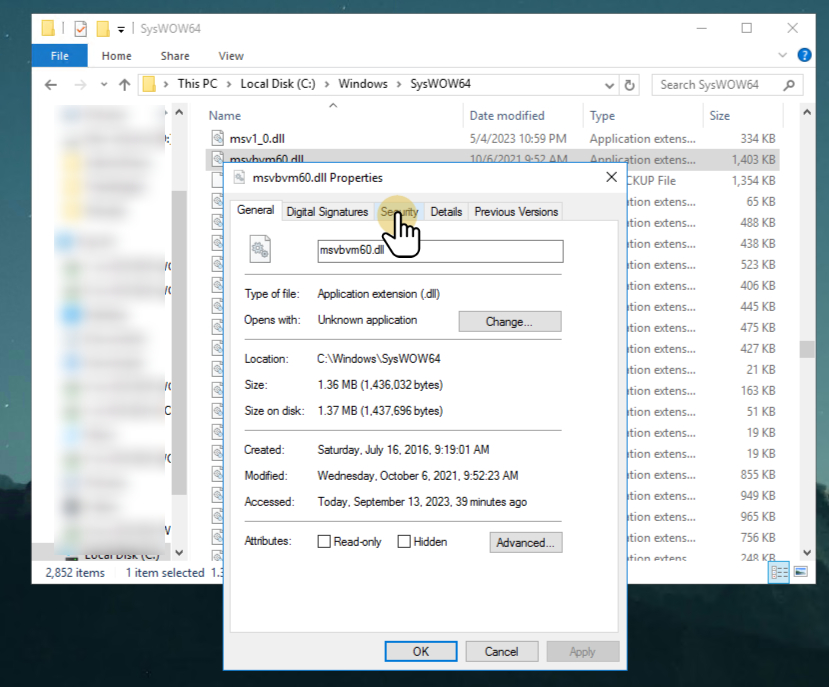The width and height of the screenshot is (829, 687).
Task: Confirm the dialog with OK
Action: [421, 652]
